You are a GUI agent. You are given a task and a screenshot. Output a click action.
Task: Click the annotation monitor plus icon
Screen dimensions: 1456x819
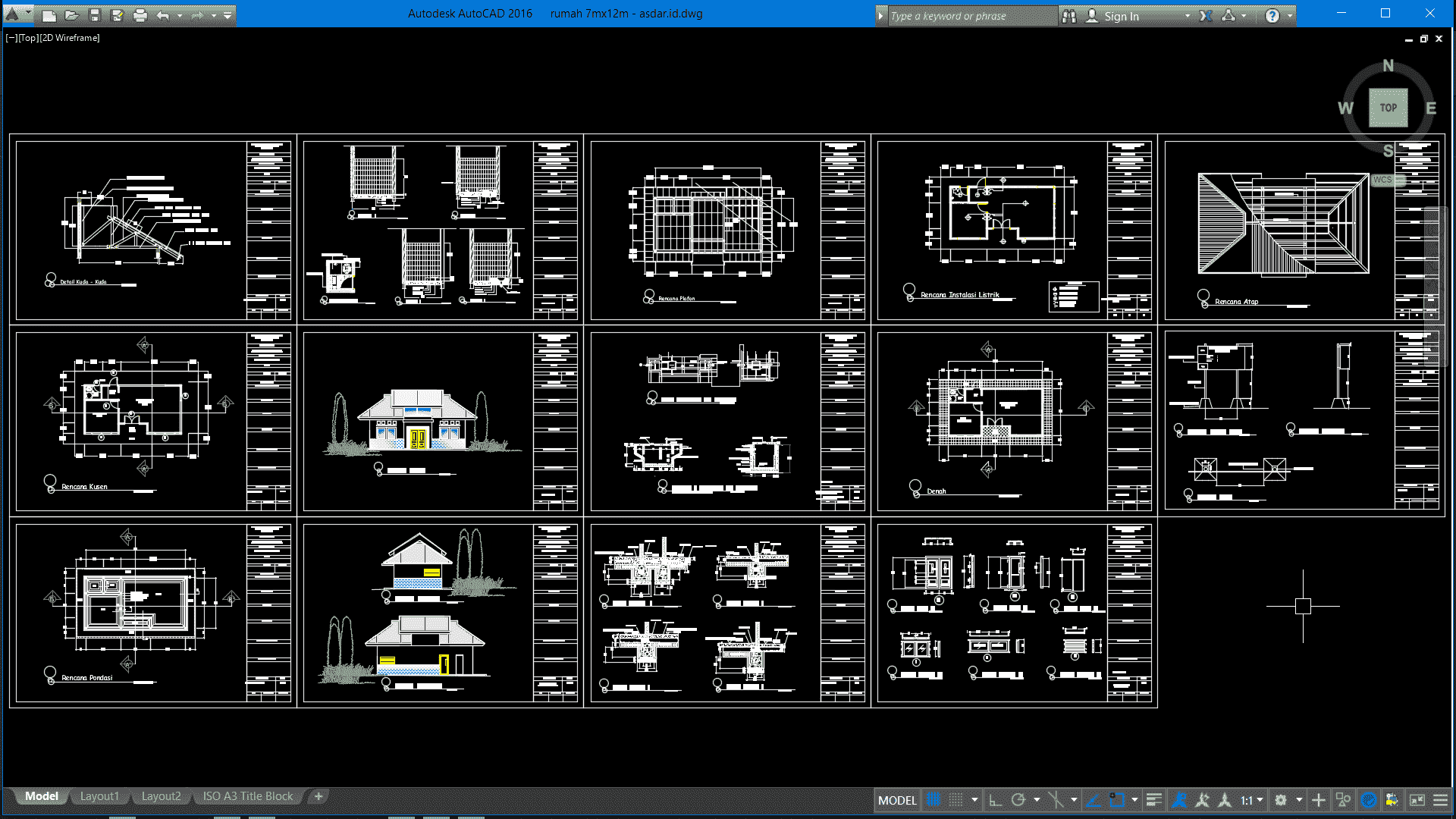pyautogui.click(x=1319, y=800)
